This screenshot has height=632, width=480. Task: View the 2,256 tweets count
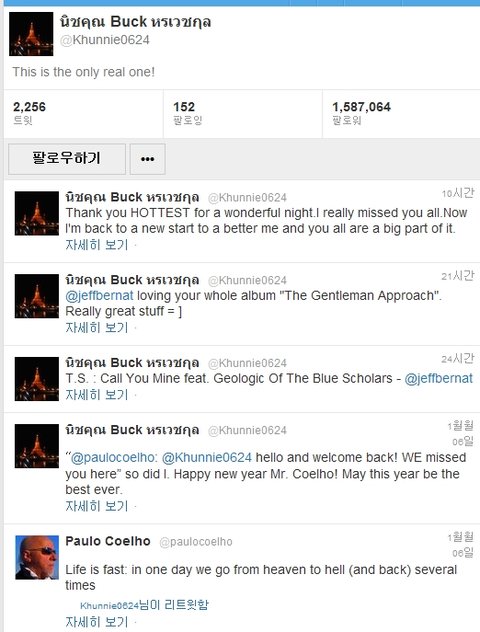tap(29, 113)
